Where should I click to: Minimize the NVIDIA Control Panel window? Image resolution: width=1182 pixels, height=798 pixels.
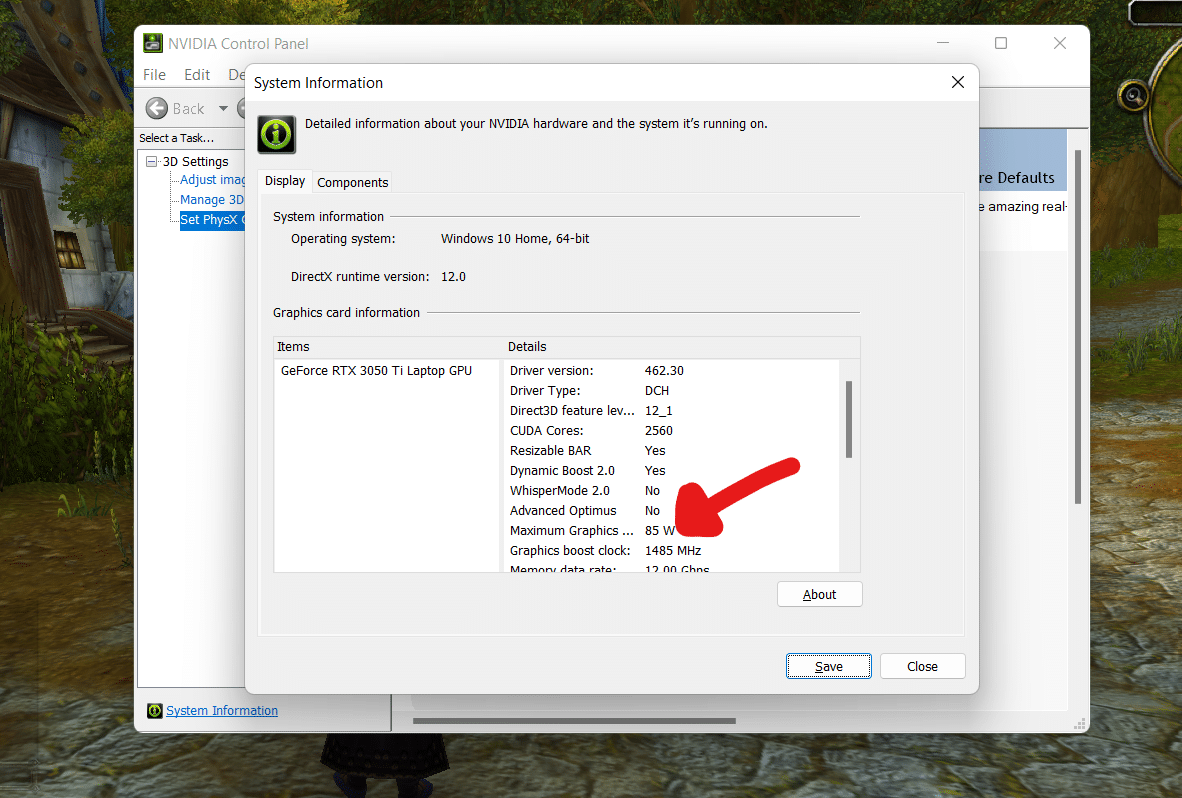coord(942,43)
